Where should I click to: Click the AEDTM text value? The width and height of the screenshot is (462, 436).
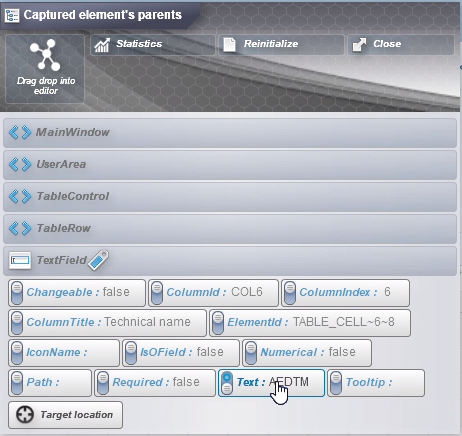(289, 382)
